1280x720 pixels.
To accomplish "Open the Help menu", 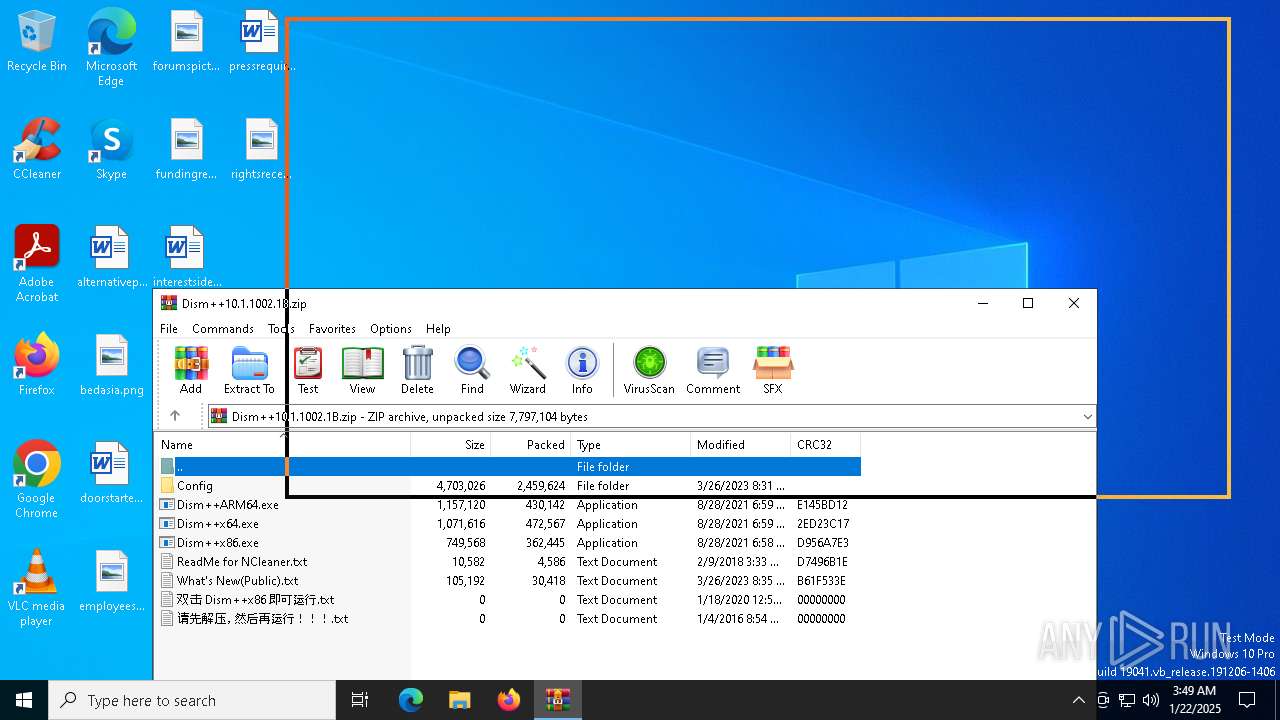I will (438, 328).
